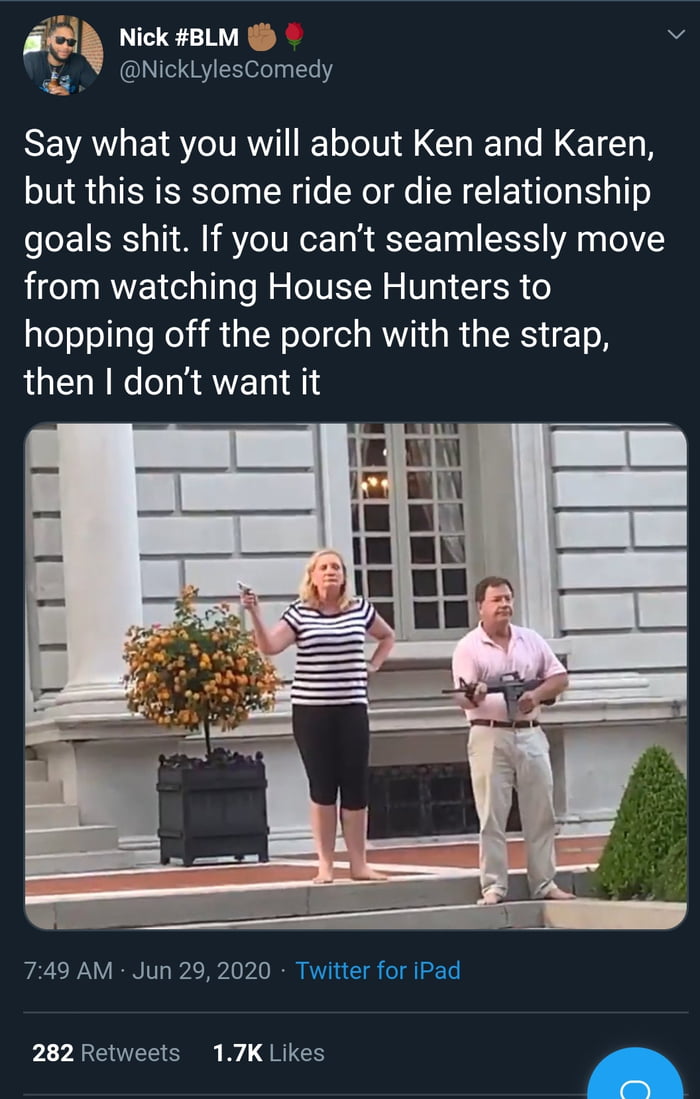Open the tweet options chevron top right

[674, 33]
